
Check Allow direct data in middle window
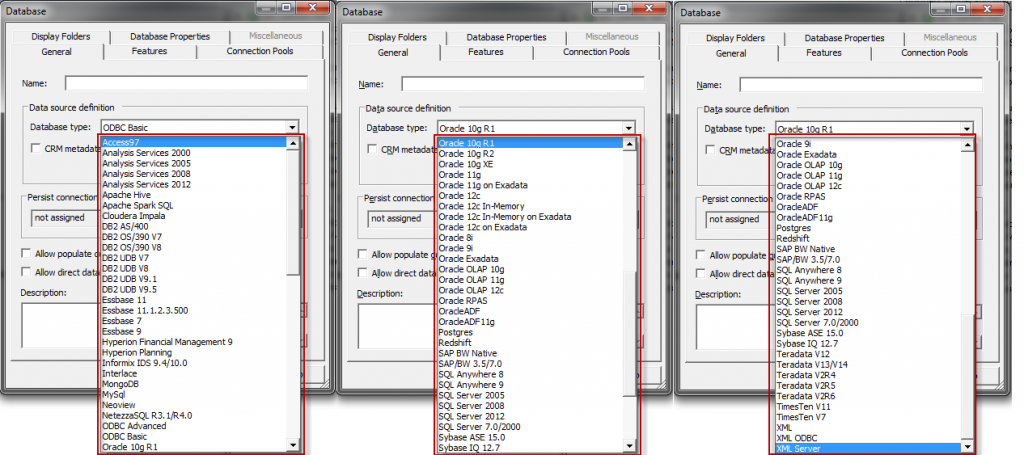(362, 273)
